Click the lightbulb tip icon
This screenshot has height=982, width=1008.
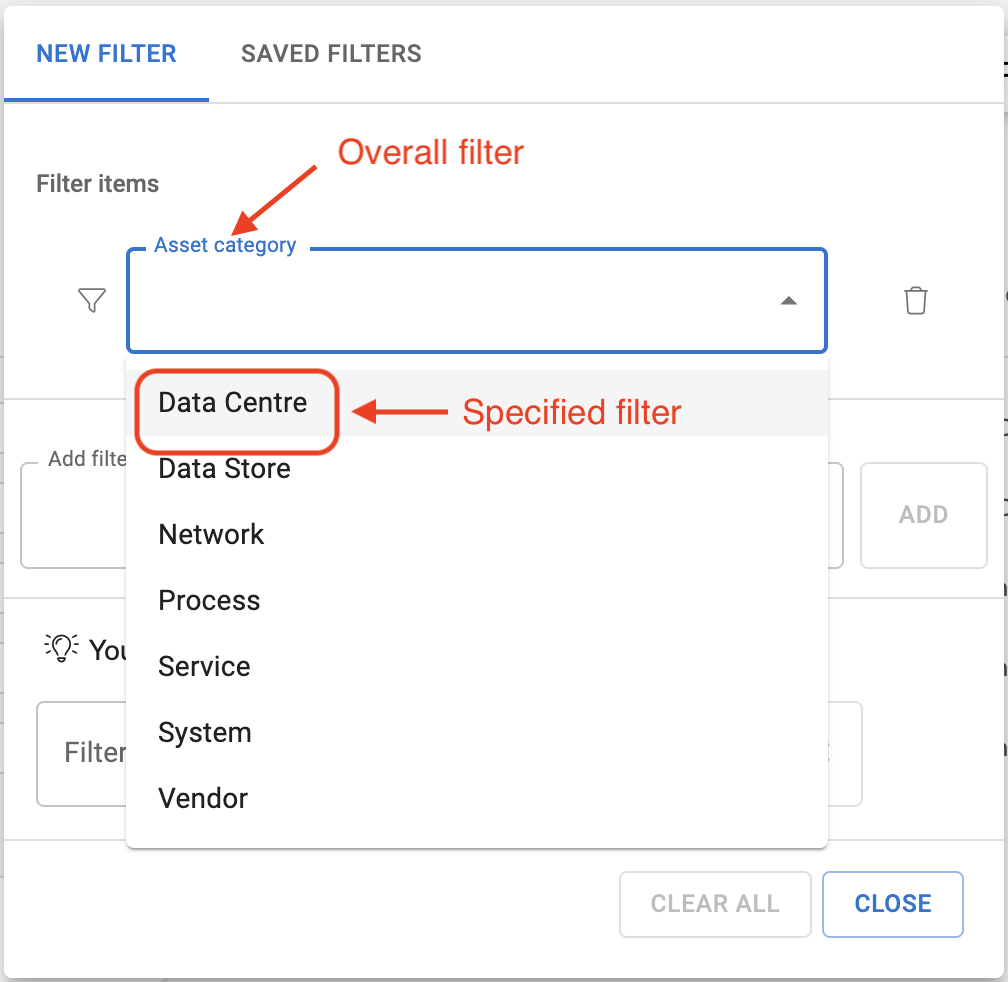[61, 647]
